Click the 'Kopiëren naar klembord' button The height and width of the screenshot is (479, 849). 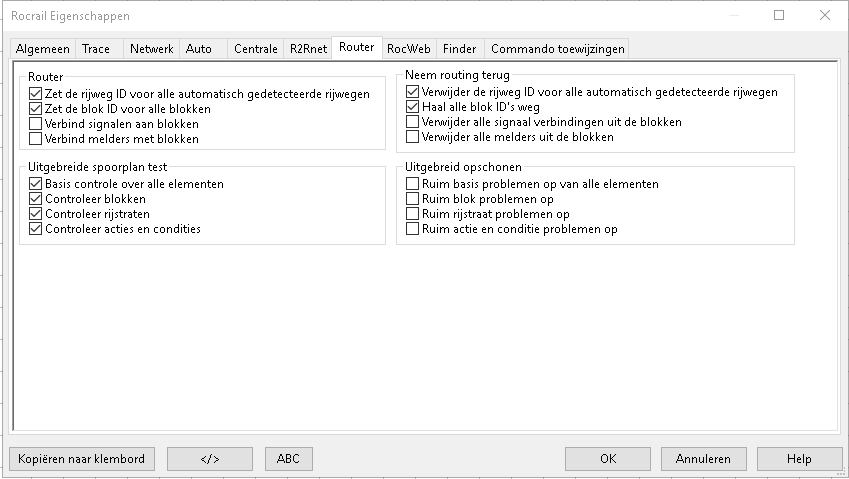click(82, 459)
